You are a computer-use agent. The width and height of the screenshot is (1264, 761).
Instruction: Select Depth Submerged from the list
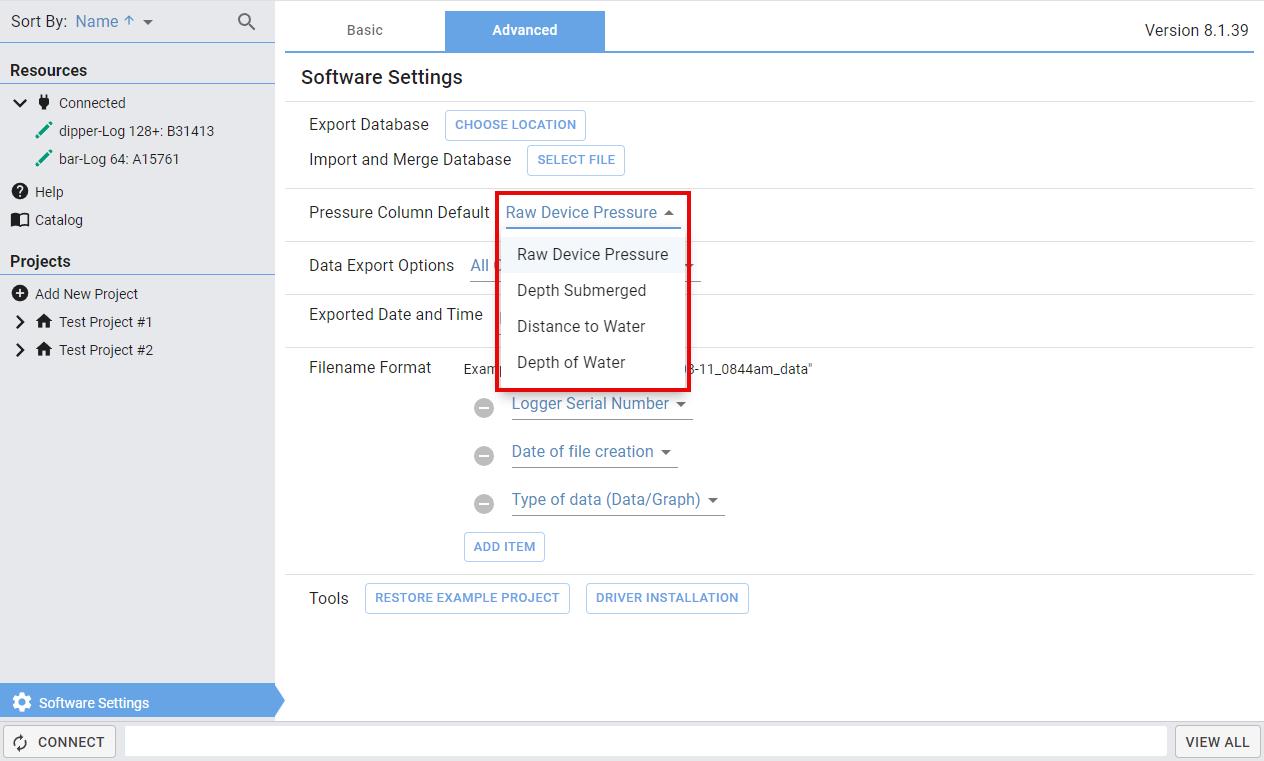pyautogui.click(x=581, y=290)
